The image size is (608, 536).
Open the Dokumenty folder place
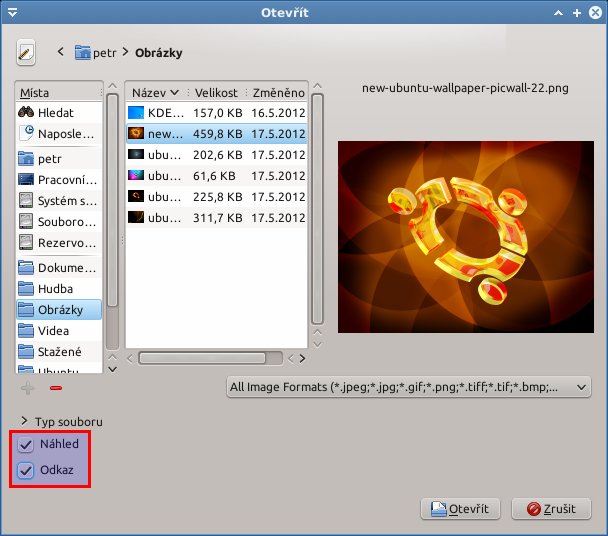[x=59, y=268]
